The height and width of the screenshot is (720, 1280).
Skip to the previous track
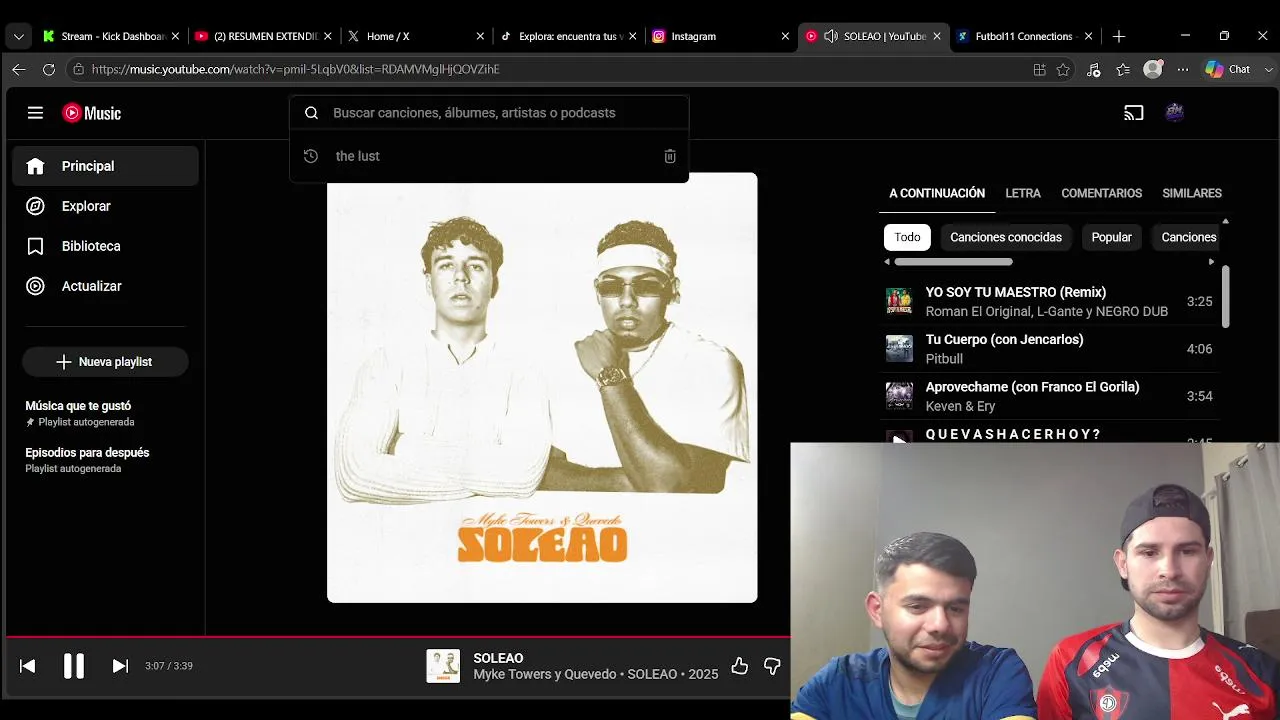point(28,666)
